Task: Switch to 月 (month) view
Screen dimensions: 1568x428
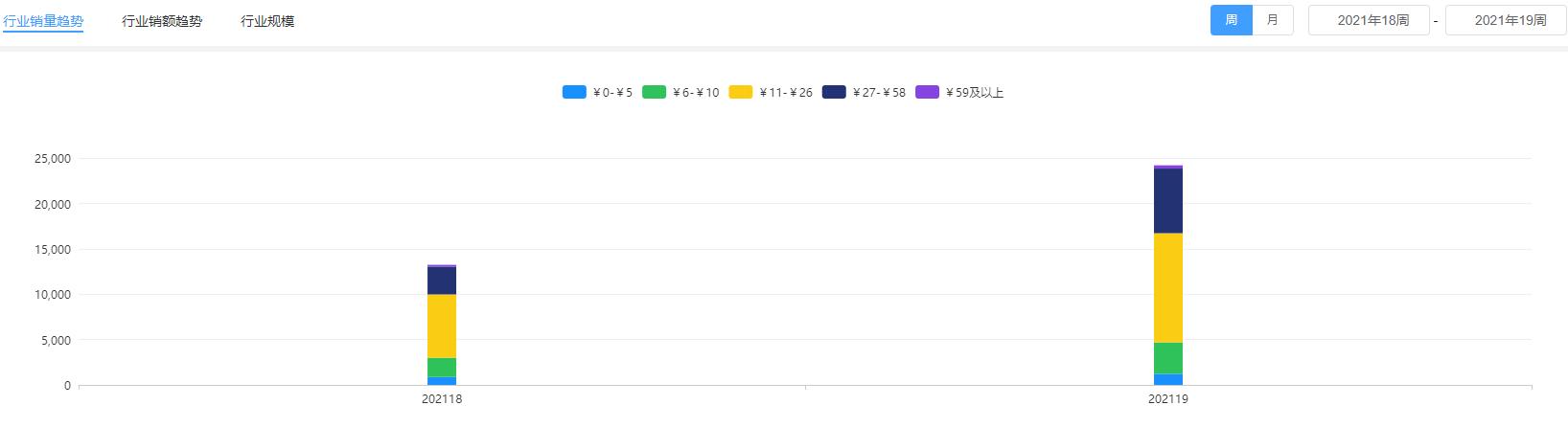Action: [x=1273, y=20]
